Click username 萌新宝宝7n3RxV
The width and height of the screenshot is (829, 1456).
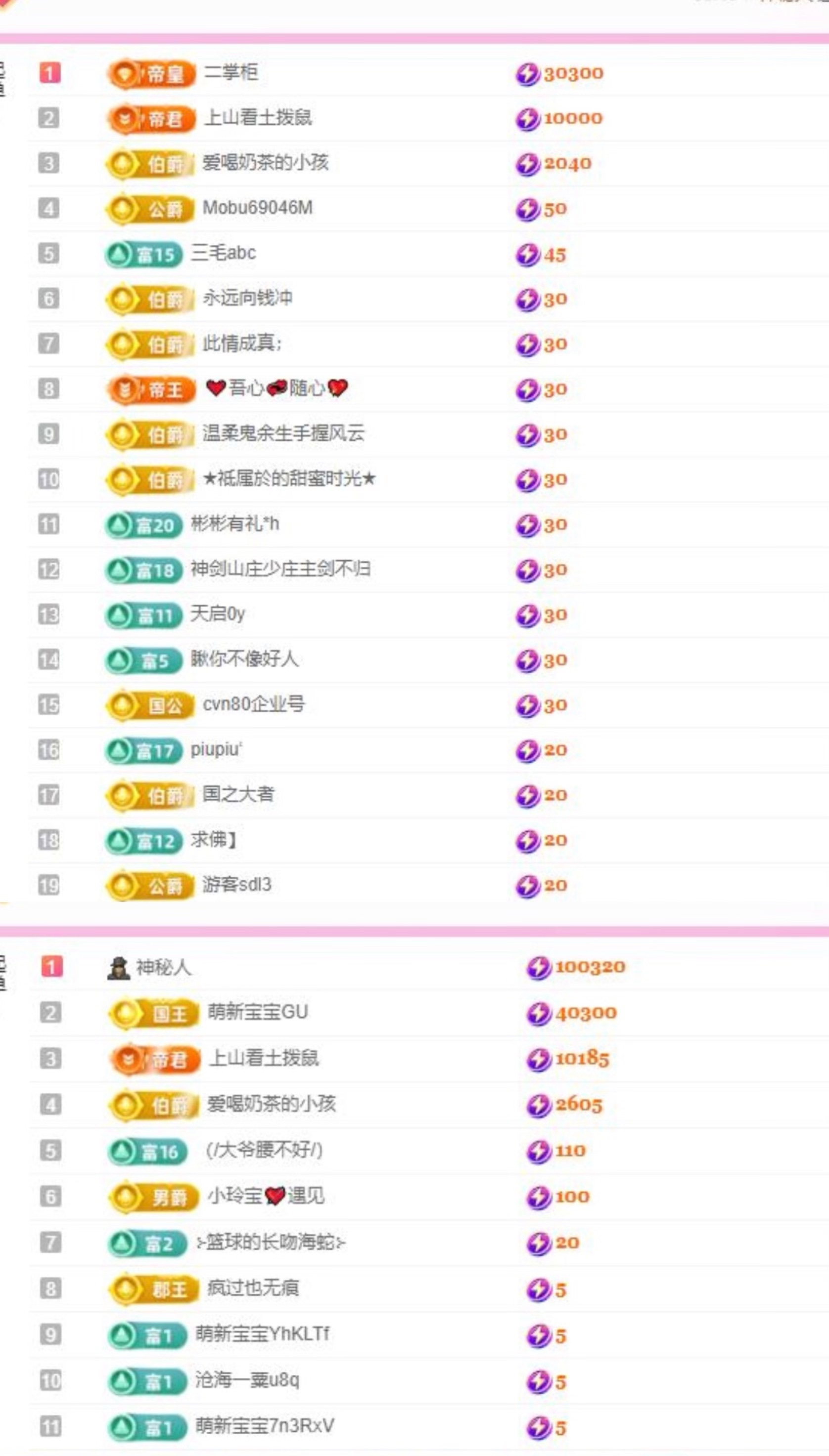point(265,1426)
